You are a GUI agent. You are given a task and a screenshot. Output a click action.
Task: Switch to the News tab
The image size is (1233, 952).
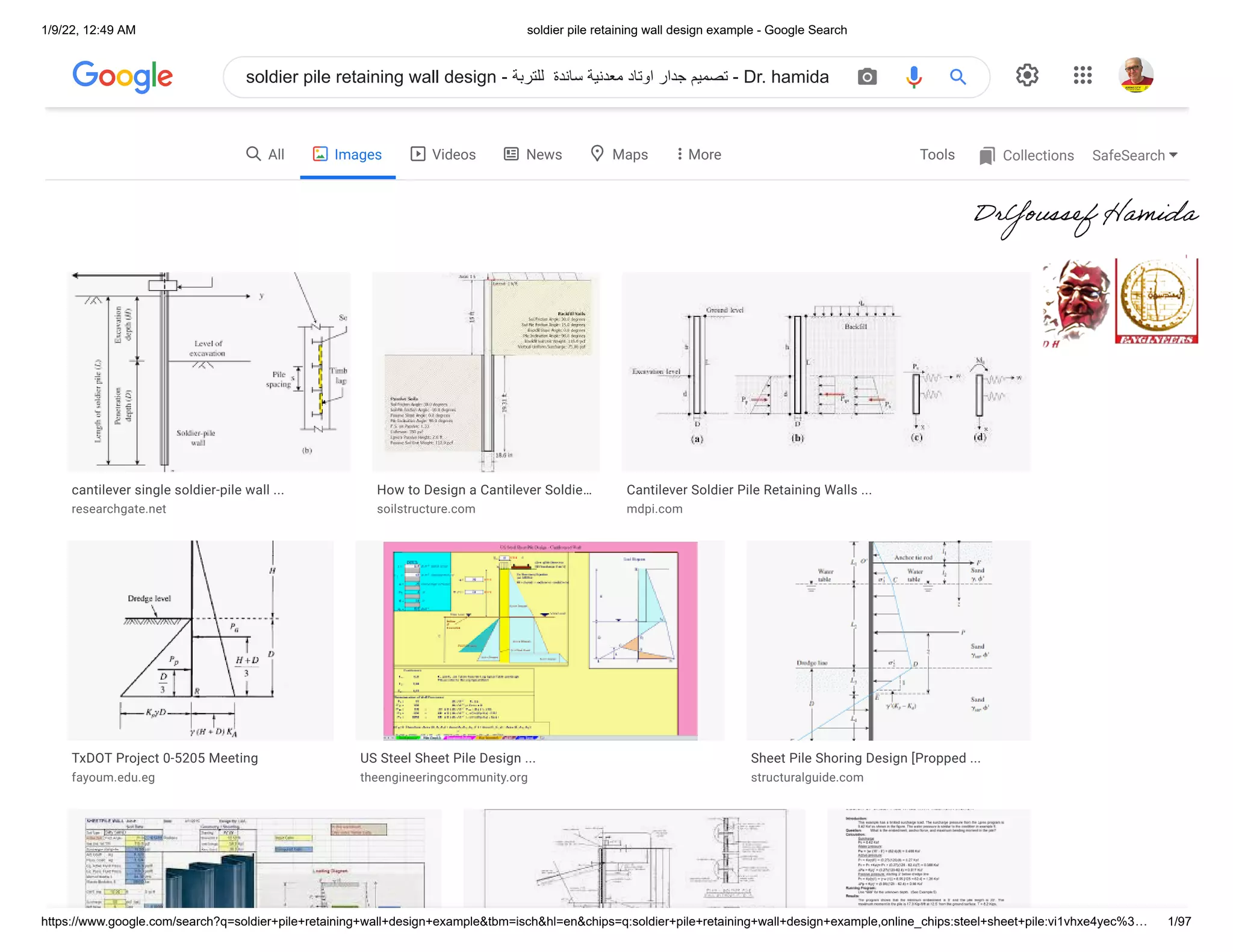point(533,155)
